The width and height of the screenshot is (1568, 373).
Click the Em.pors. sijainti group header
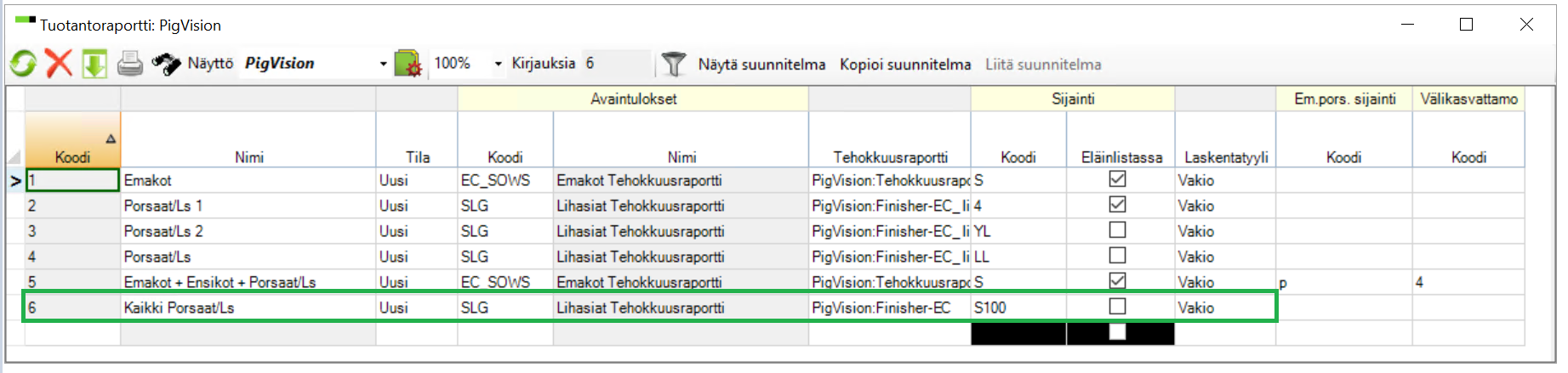pyautogui.click(x=1344, y=99)
